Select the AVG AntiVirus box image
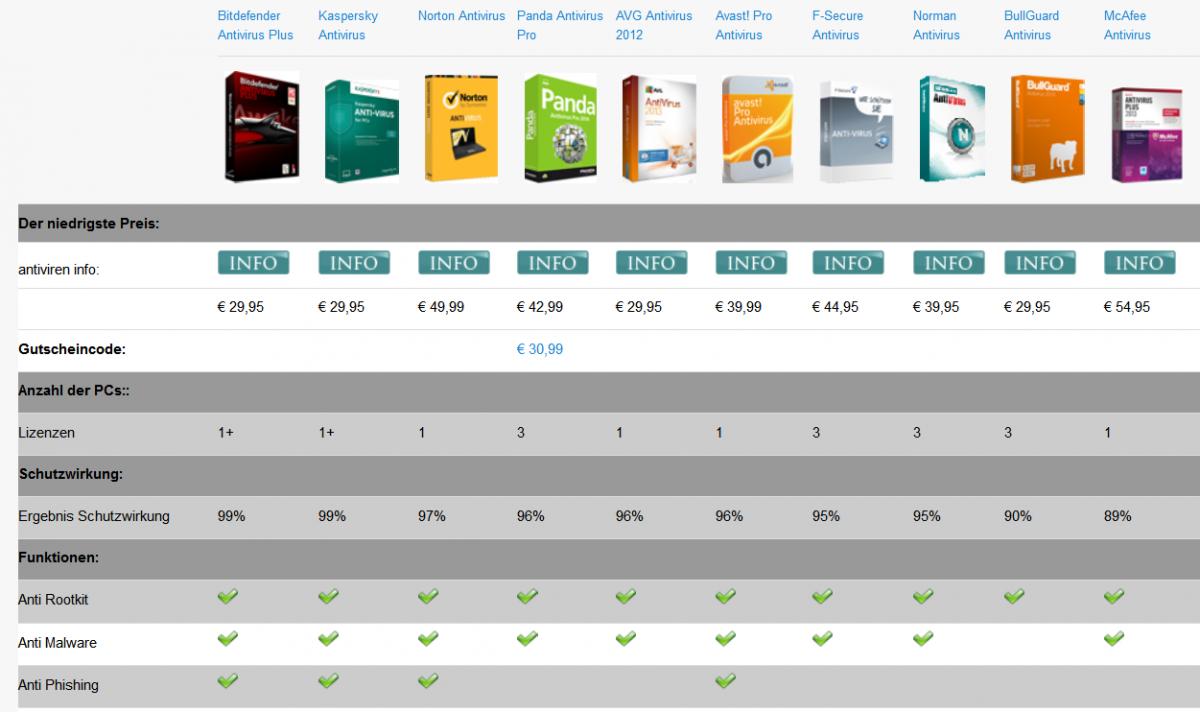The image size is (1200, 712). 658,129
